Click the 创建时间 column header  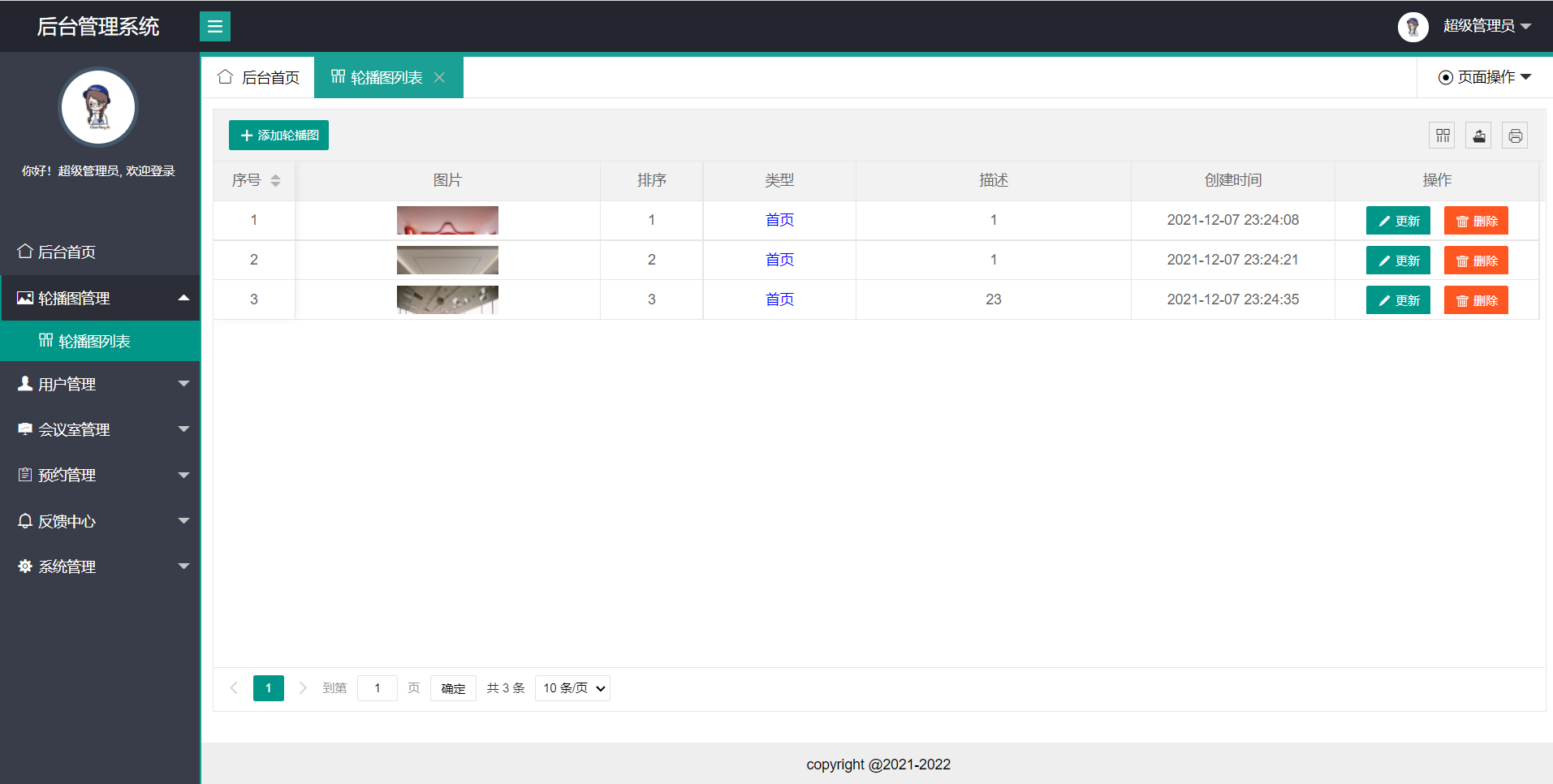click(x=1233, y=180)
